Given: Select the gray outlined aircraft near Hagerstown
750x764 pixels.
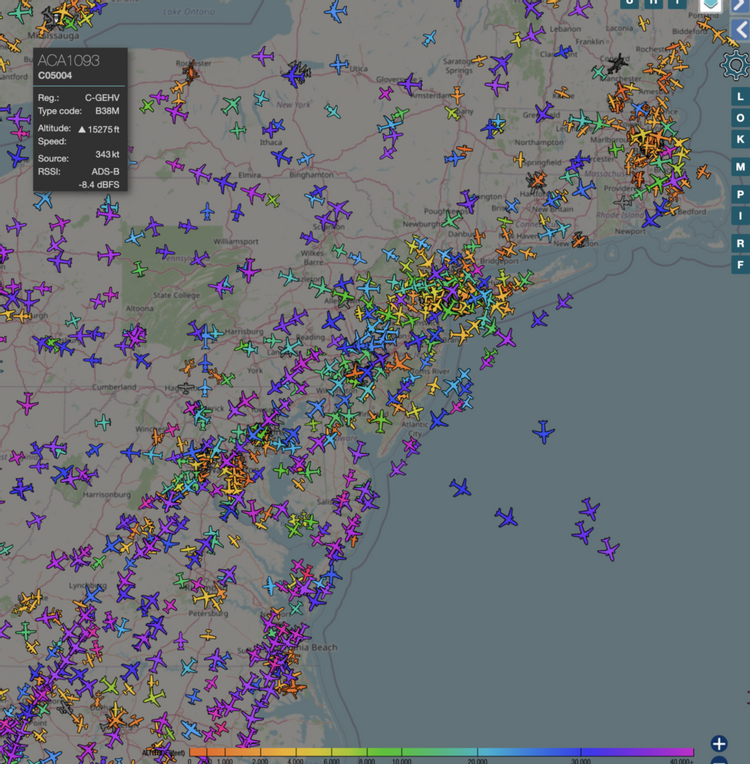Looking at the screenshot, I should [185, 388].
